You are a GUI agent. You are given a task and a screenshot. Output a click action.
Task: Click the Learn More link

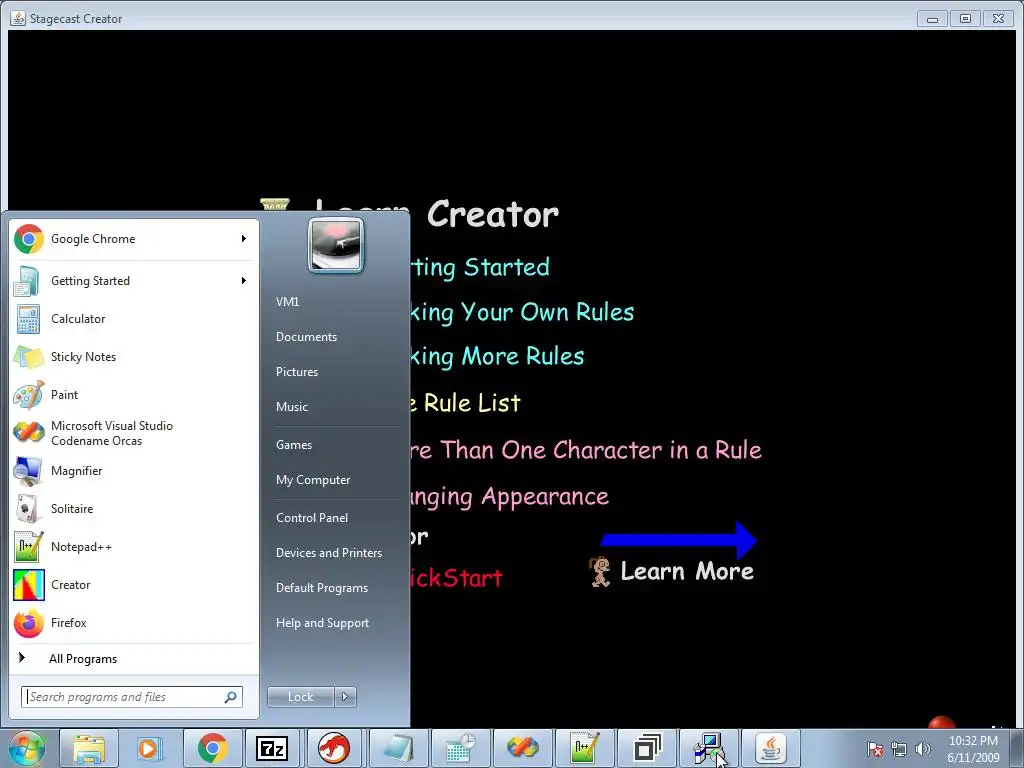(687, 571)
